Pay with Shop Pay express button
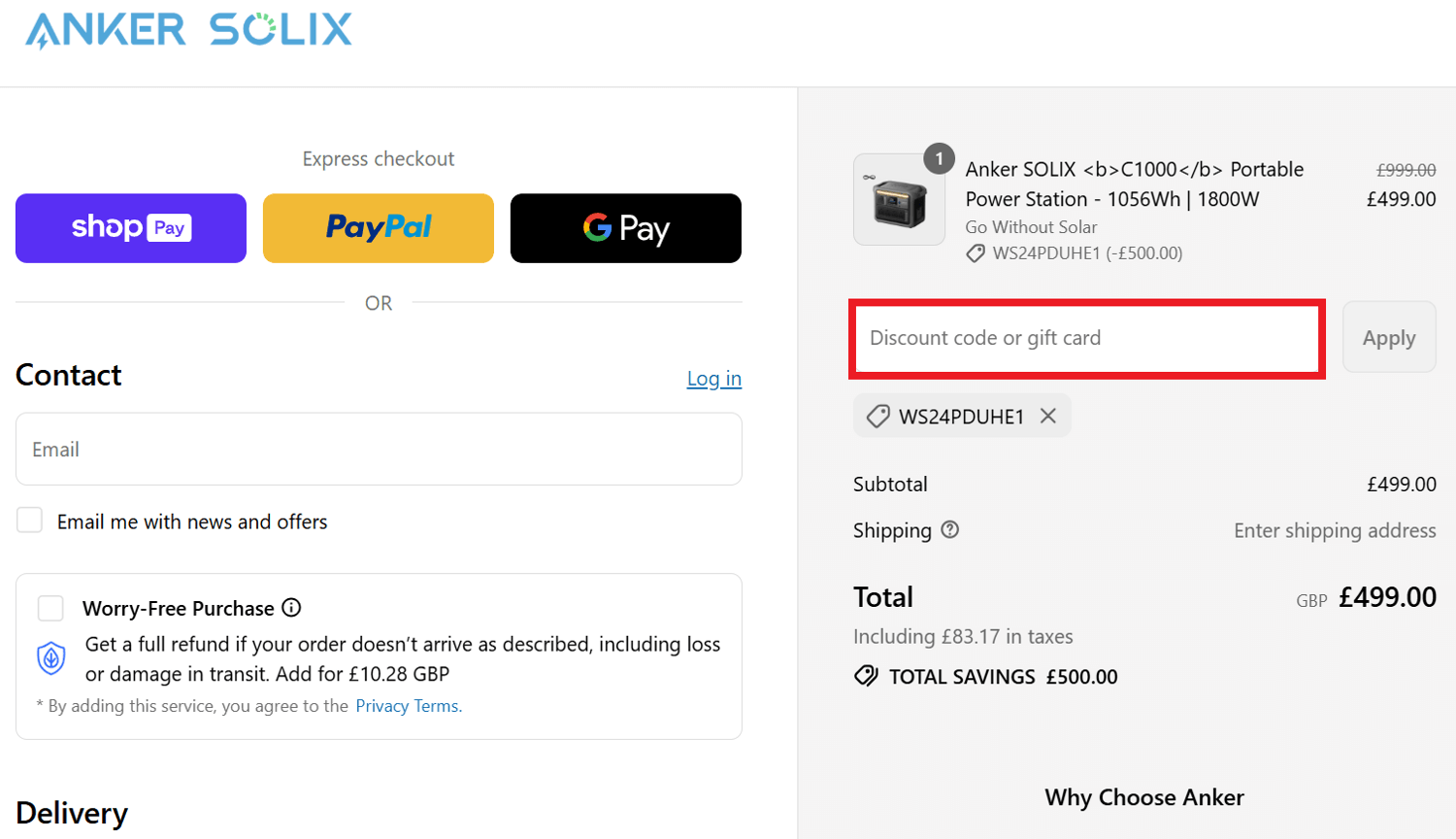The width and height of the screenshot is (1456, 839). pos(131,228)
